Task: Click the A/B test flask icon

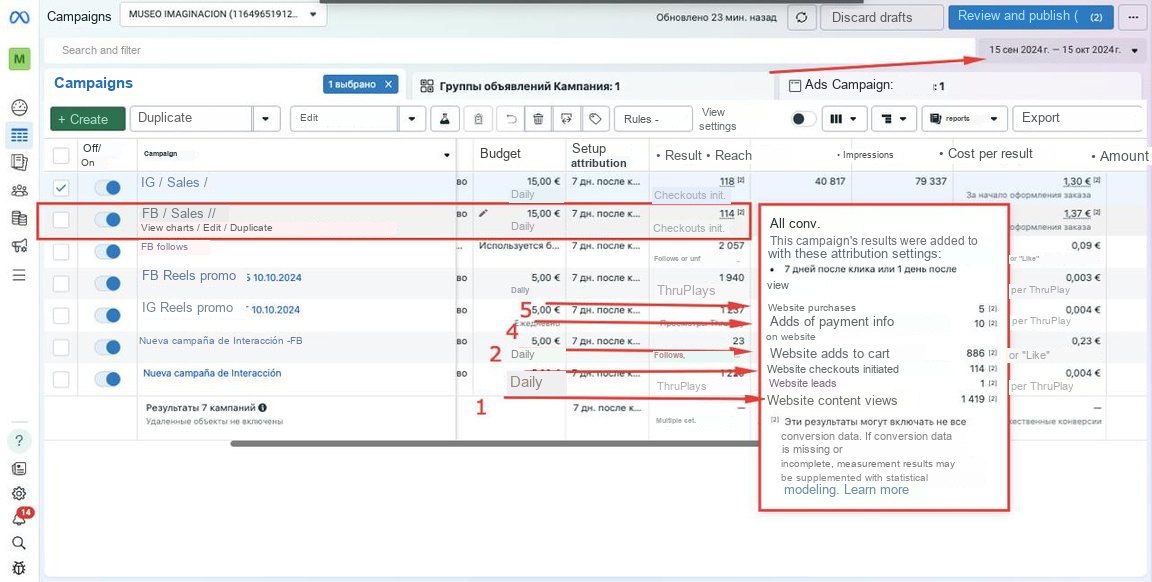Action: point(444,118)
